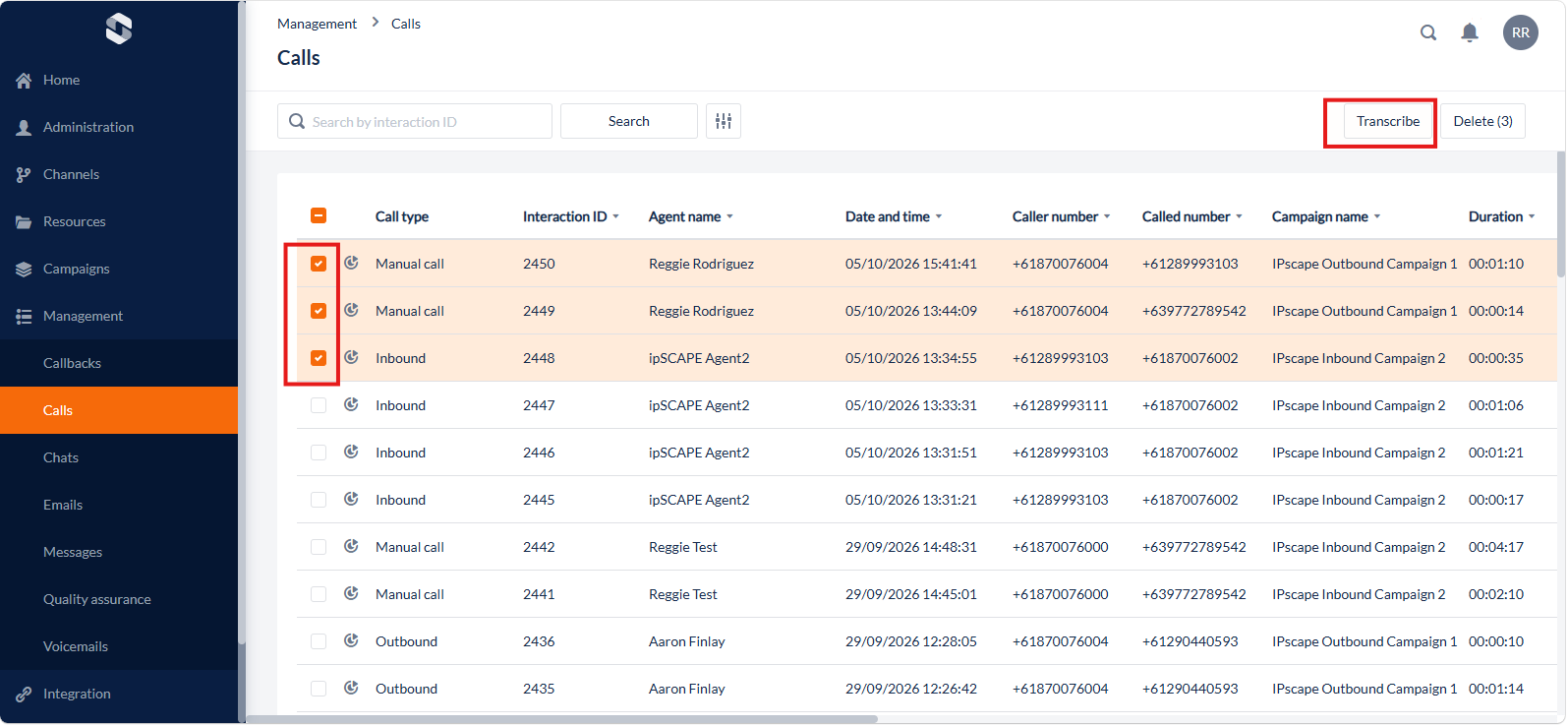Open Administration in sidebar
1568x726 pixels.
pos(119,127)
